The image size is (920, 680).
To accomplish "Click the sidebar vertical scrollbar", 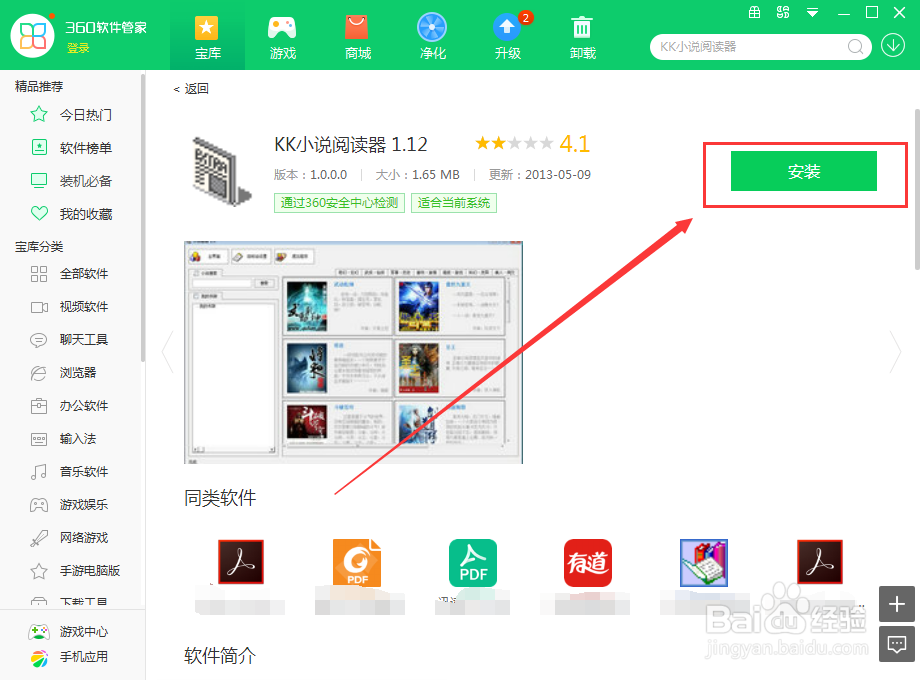I will pyautogui.click(x=143, y=217).
